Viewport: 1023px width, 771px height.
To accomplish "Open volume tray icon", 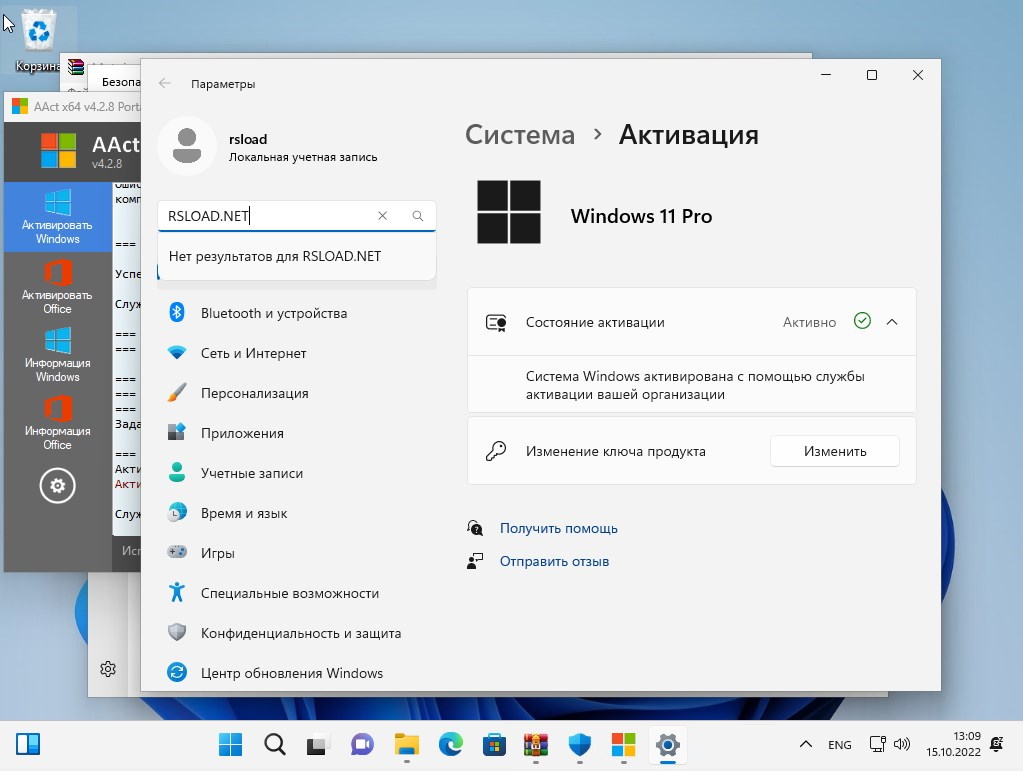I will pyautogui.click(x=902, y=744).
